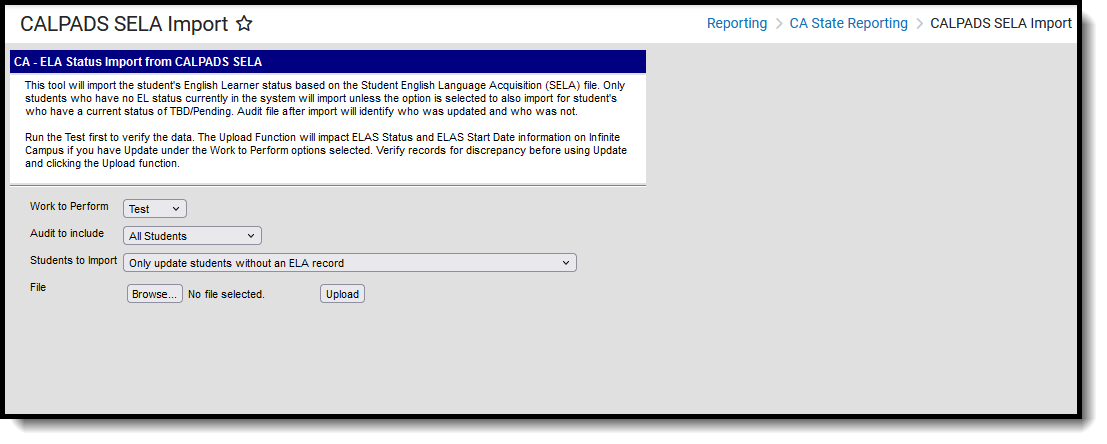Click the Work to Perform label
Image resolution: width=1107 pixels, height=444 pixels.
click(x=69, y=206)
